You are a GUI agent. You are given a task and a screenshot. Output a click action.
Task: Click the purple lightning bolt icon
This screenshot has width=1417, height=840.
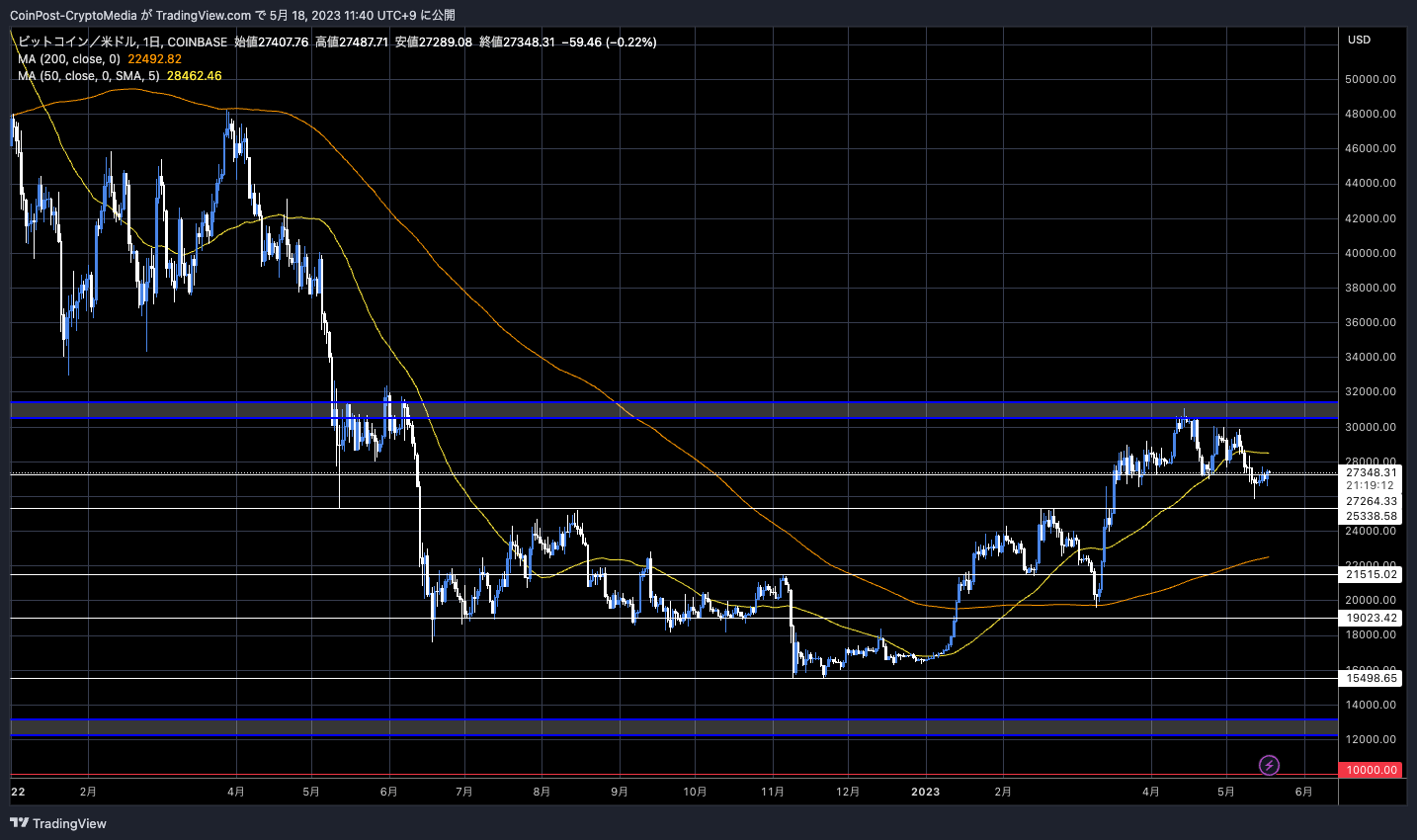[x=1269, y=765]
